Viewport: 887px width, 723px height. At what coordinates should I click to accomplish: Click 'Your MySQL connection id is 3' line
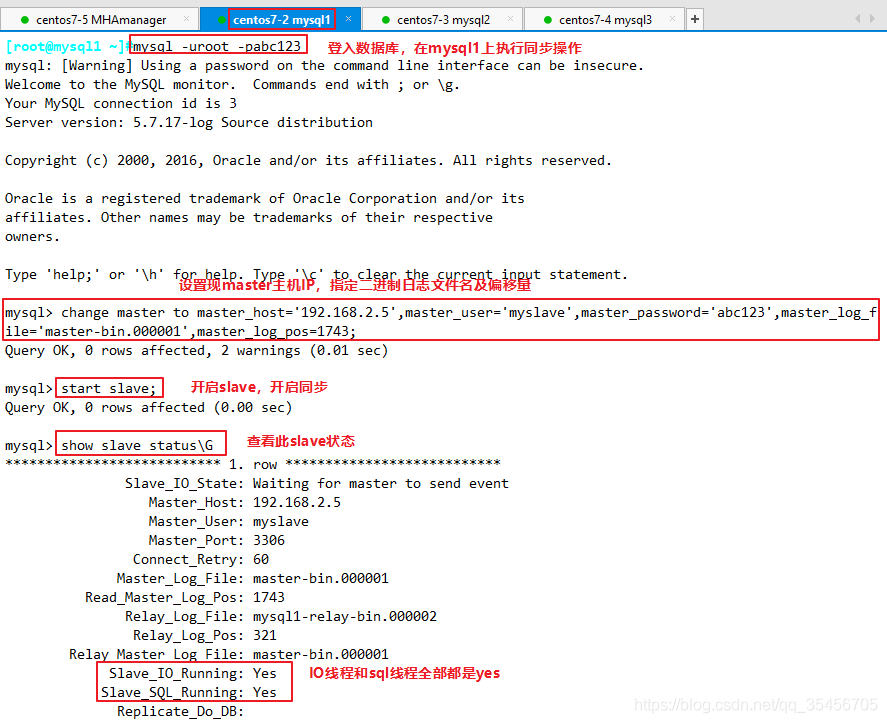pyautogui.click(x=121, y=104)
